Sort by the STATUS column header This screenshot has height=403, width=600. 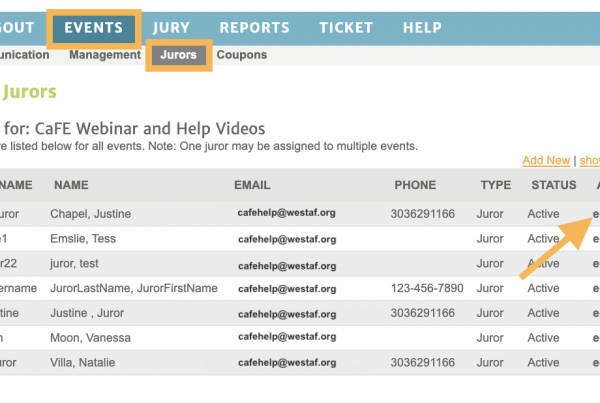(554, 185)
